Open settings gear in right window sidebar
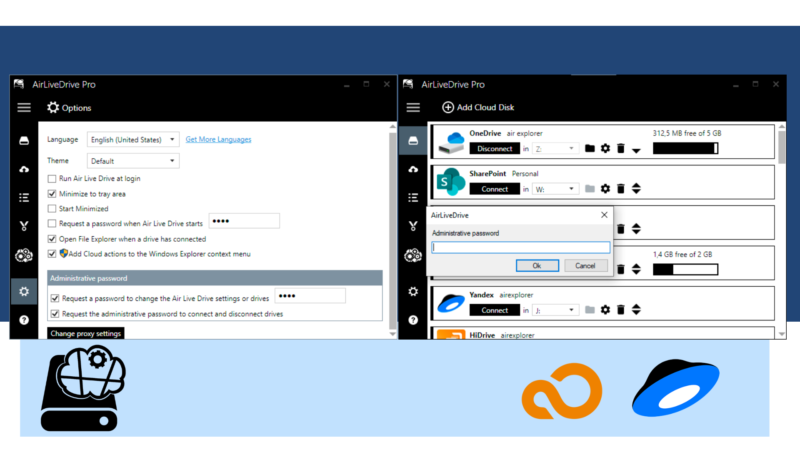The image size is (800, 450). 413,291
